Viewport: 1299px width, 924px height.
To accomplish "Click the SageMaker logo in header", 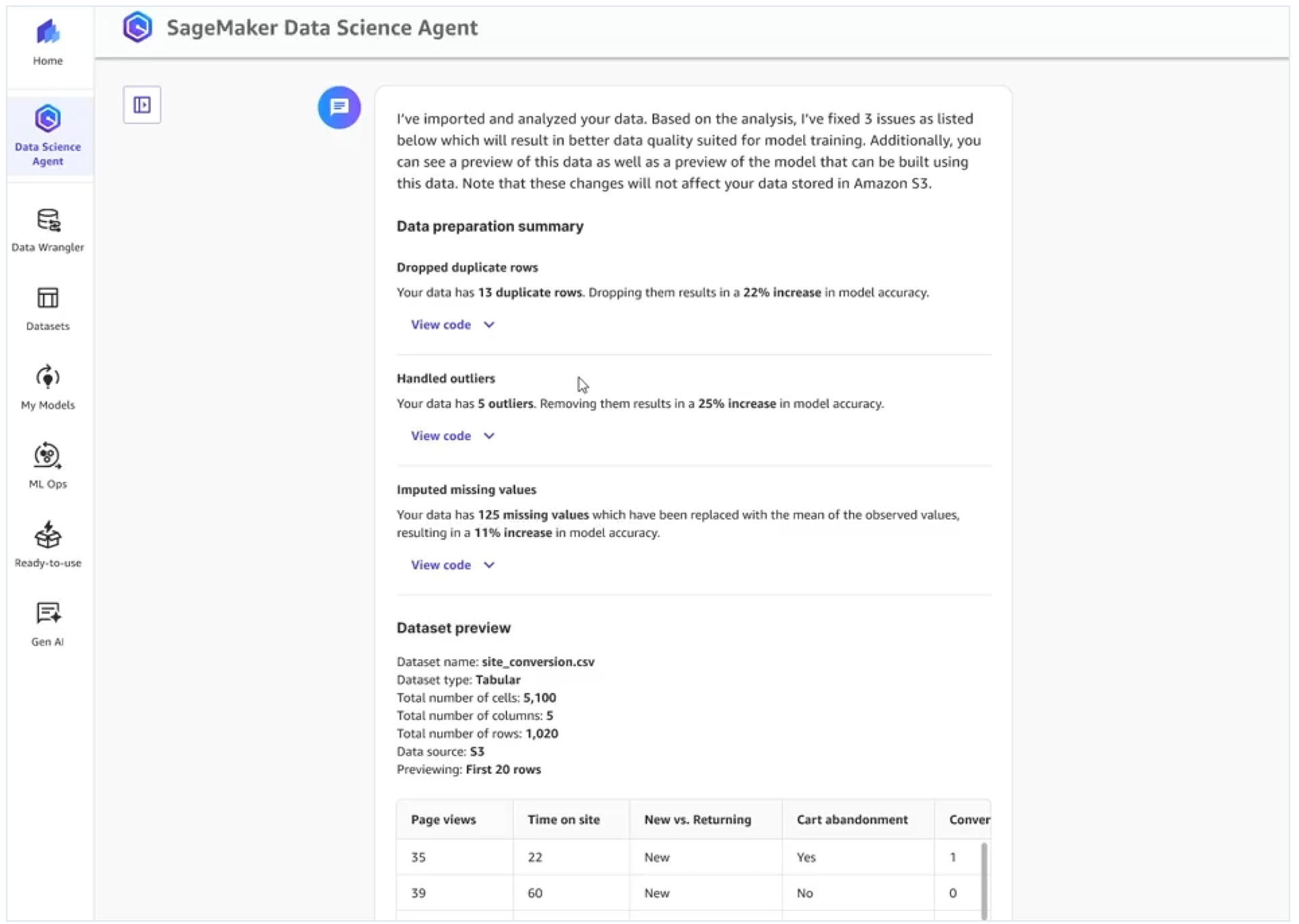I will pos(137,27).
